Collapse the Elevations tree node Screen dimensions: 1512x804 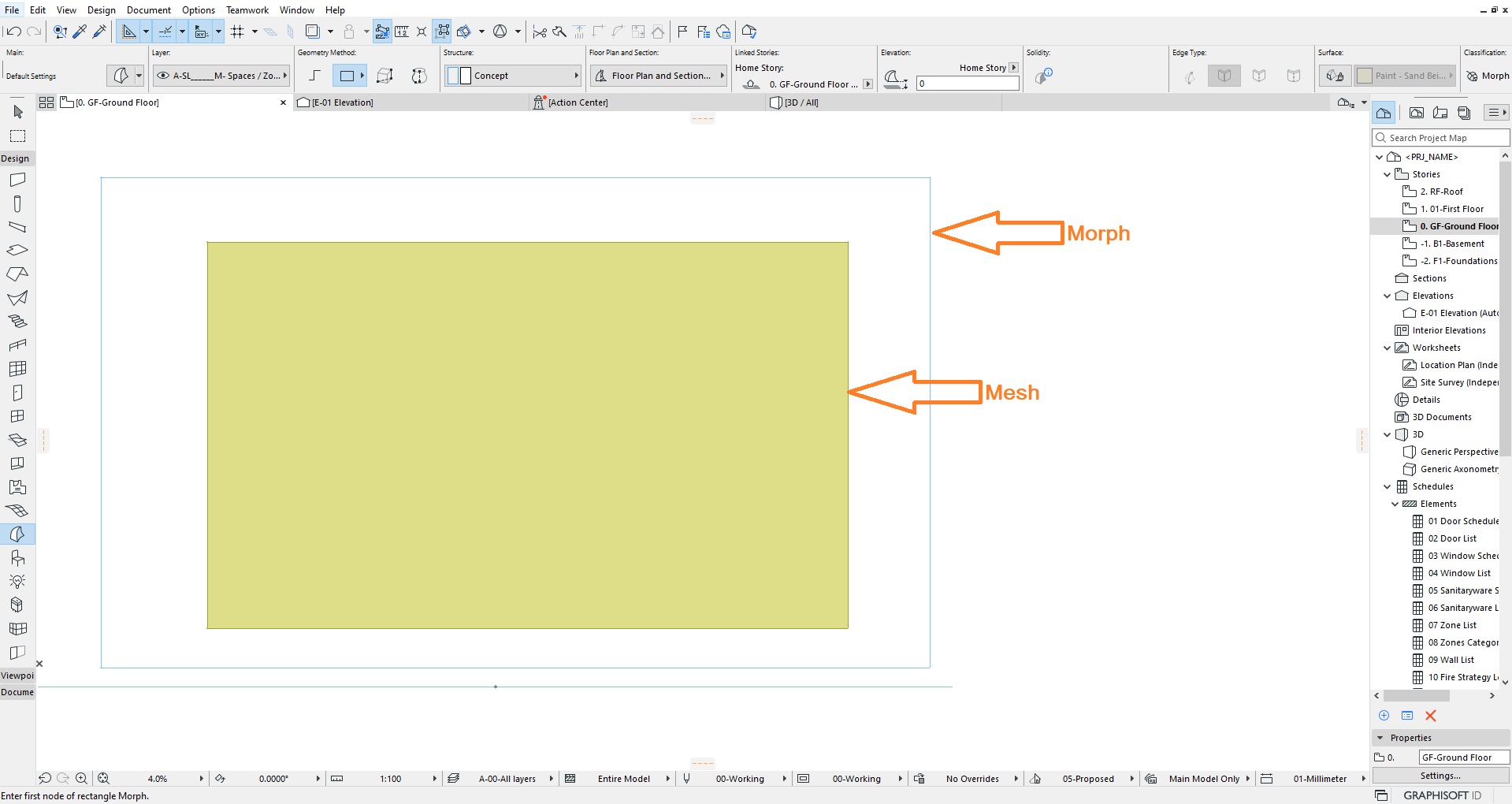click(1388, 296)
